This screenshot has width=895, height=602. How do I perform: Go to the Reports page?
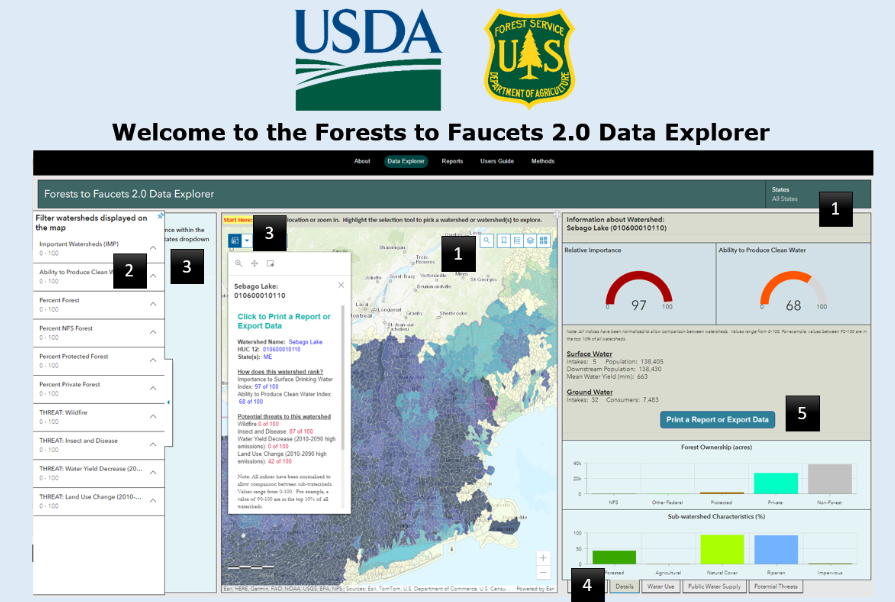click(x=452, y=161)
